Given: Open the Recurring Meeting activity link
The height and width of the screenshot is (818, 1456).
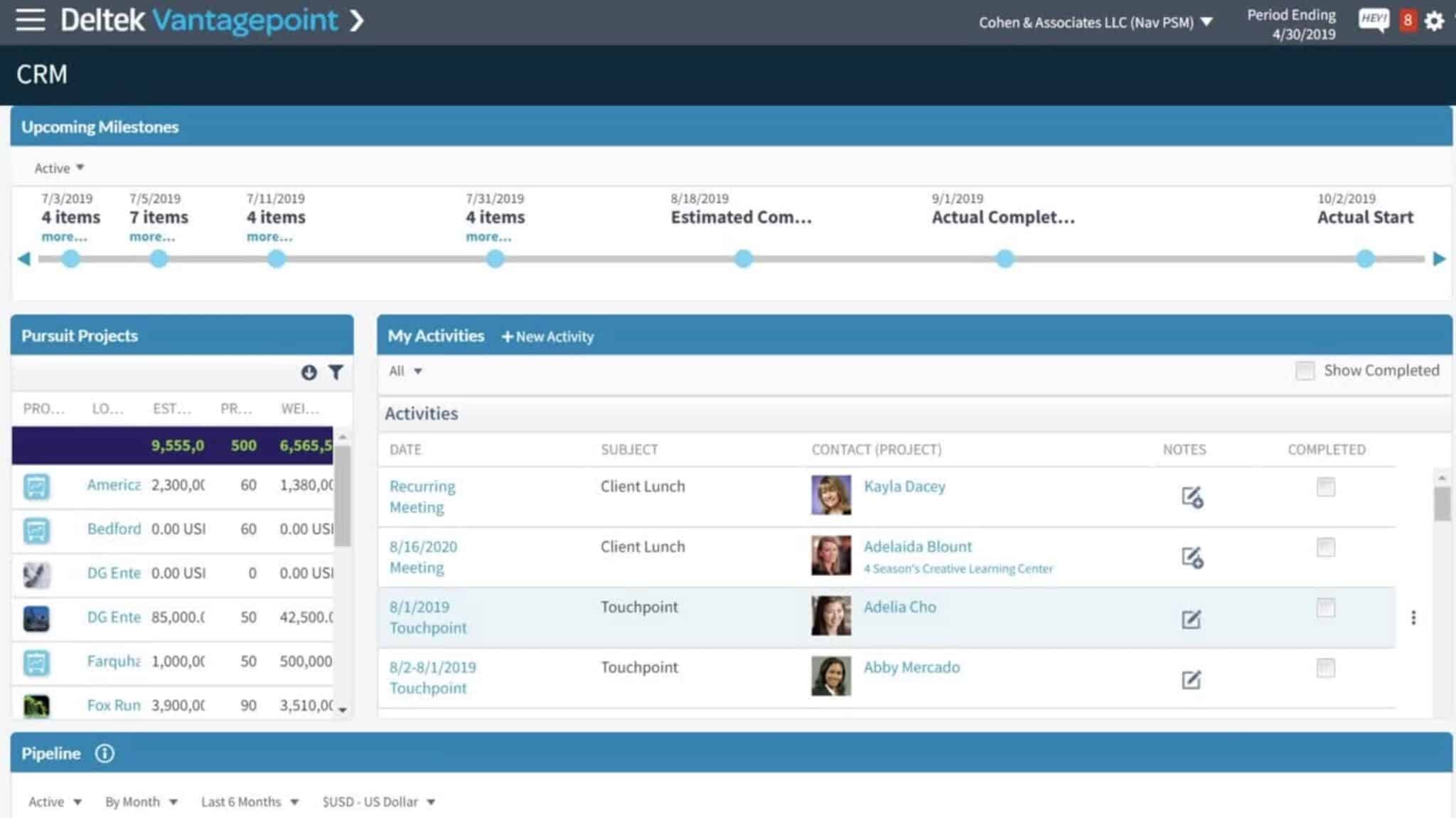Looking at the screenshot, I should 422,496.
